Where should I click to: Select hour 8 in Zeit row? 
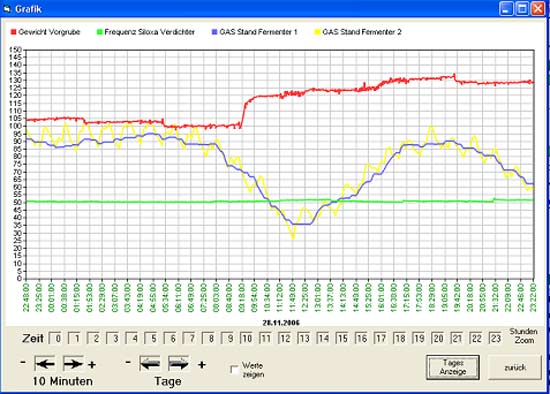click(x=209, y=339)
